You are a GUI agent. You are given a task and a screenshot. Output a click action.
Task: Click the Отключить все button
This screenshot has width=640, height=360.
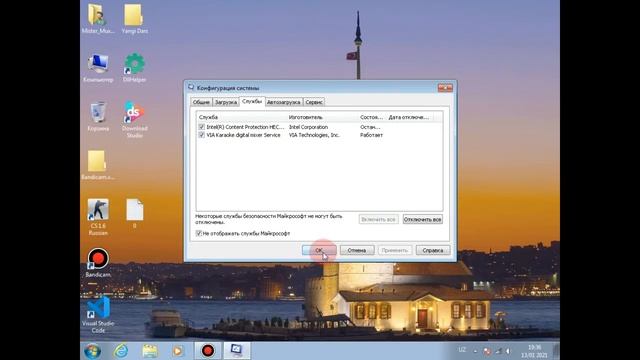click(422, 219)
